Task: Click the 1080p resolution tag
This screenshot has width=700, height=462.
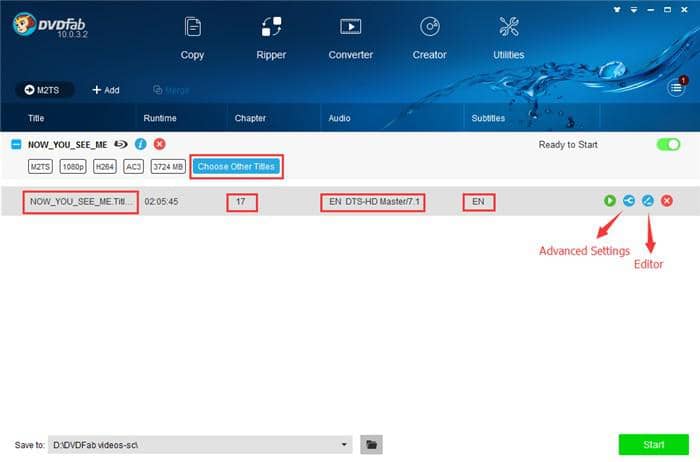Action: [73, 166]
